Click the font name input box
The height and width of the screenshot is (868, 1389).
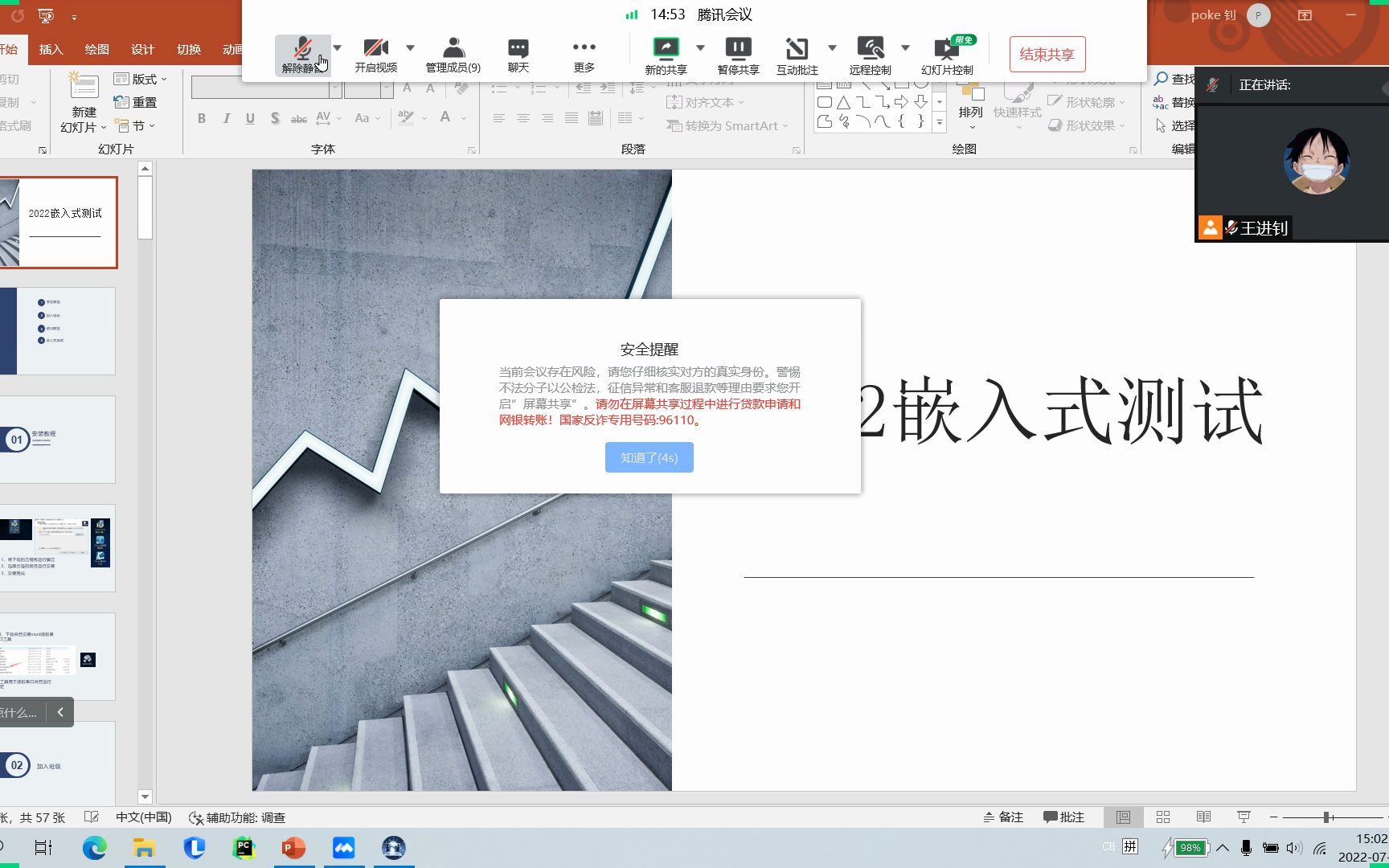(x=260, y=87)
